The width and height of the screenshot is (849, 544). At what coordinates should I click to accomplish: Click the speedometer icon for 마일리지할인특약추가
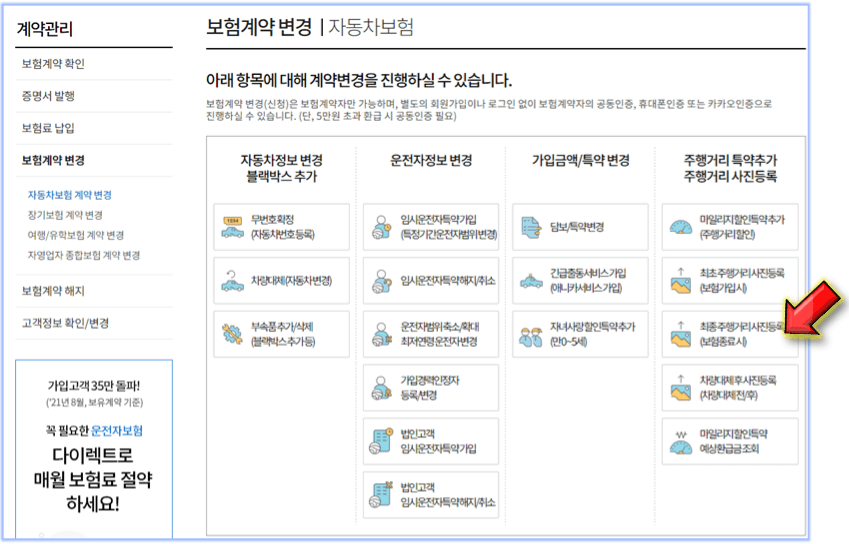(x=681, y=227)
